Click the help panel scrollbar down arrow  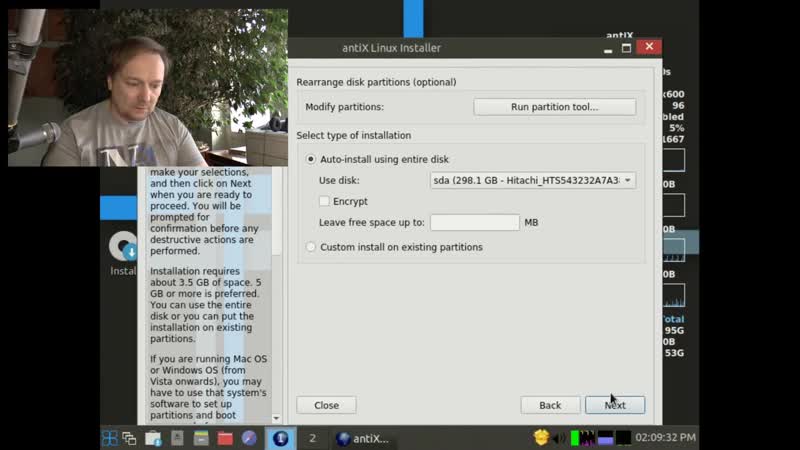276,418
